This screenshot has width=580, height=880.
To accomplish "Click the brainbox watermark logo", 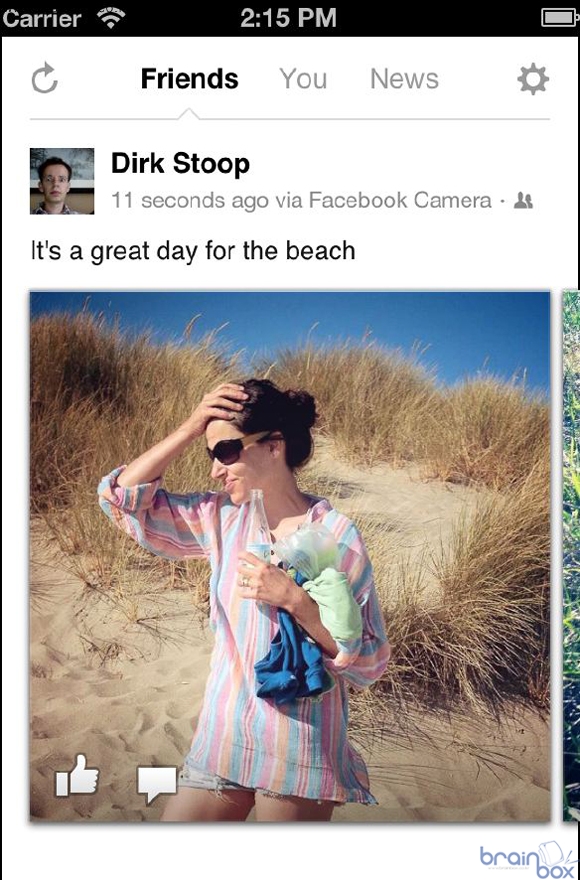I will pos(528,859).
